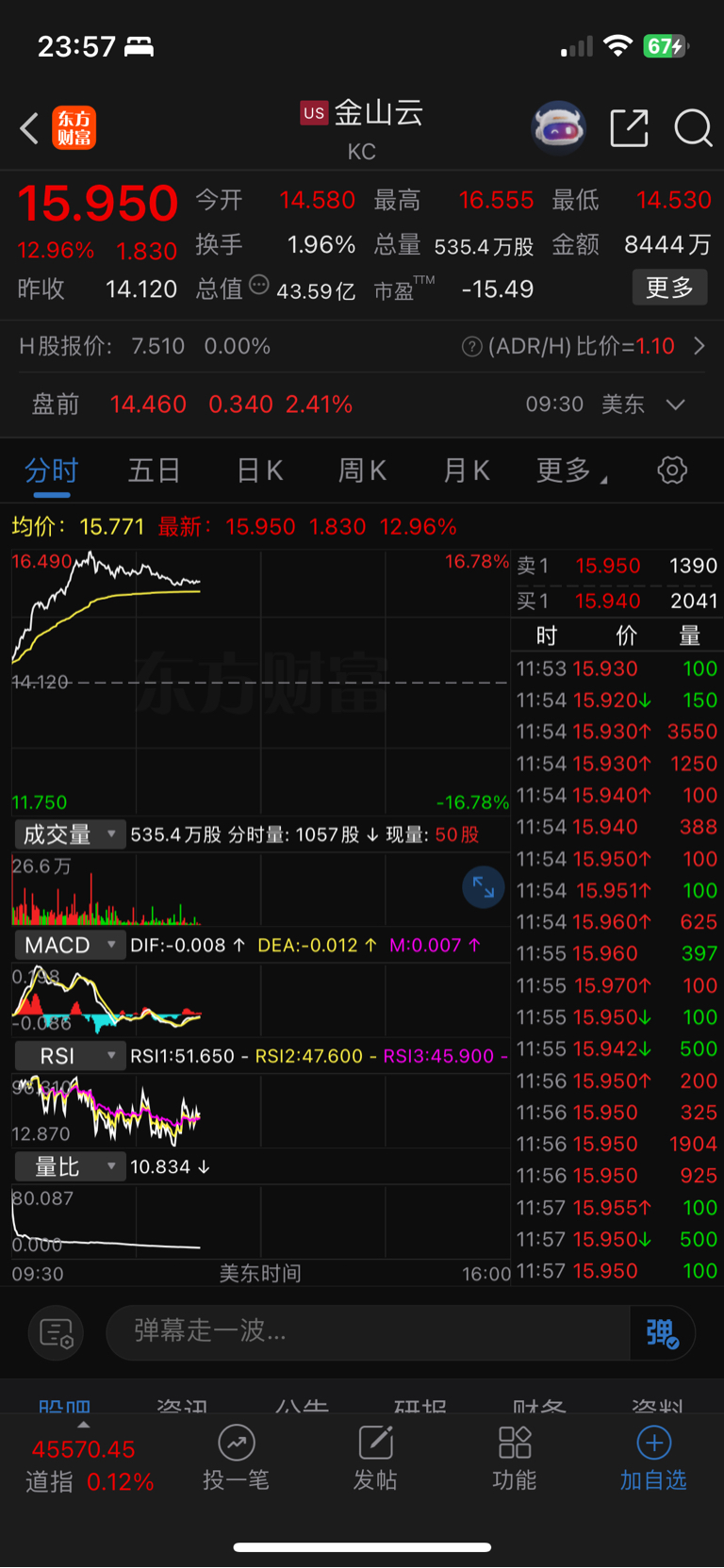
Task: Expand the 更多 chart period dropdown
Action: (572, 470)
